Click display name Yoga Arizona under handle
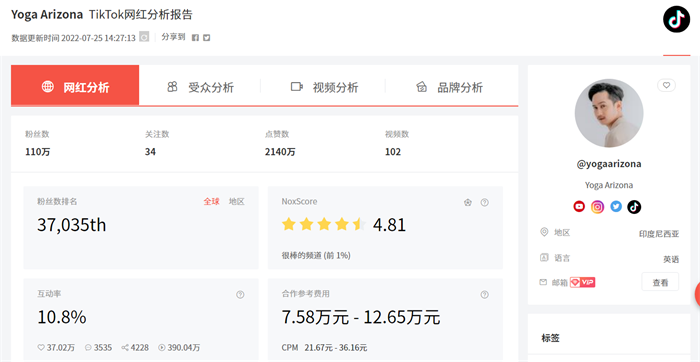 pos(609,185)
